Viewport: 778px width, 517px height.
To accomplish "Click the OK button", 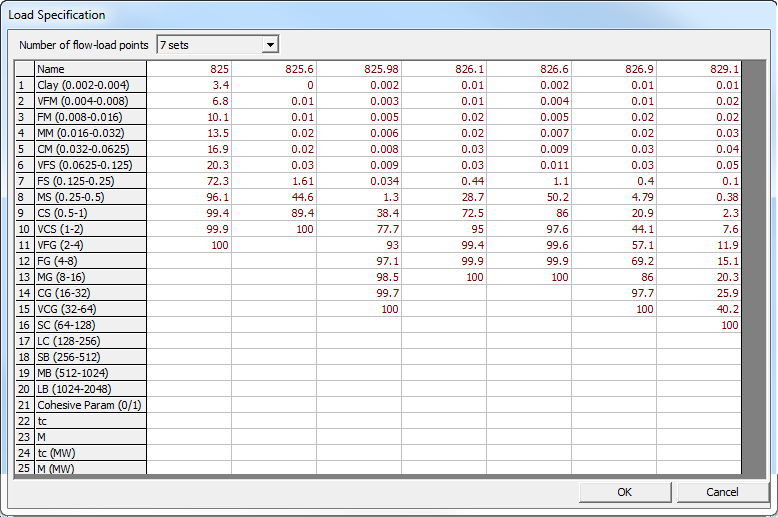I will (625, 492).
